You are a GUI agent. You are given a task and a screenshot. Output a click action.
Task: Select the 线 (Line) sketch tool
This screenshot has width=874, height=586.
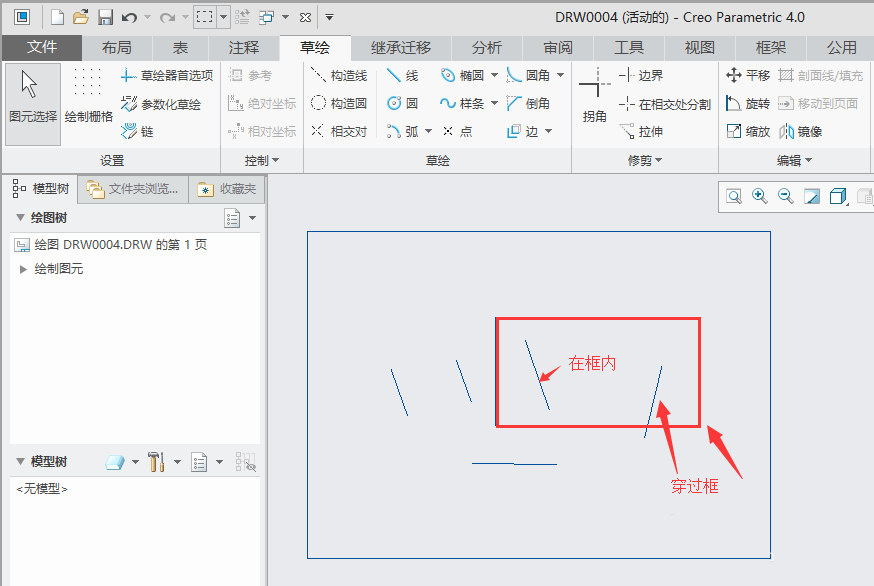[410, 75]
